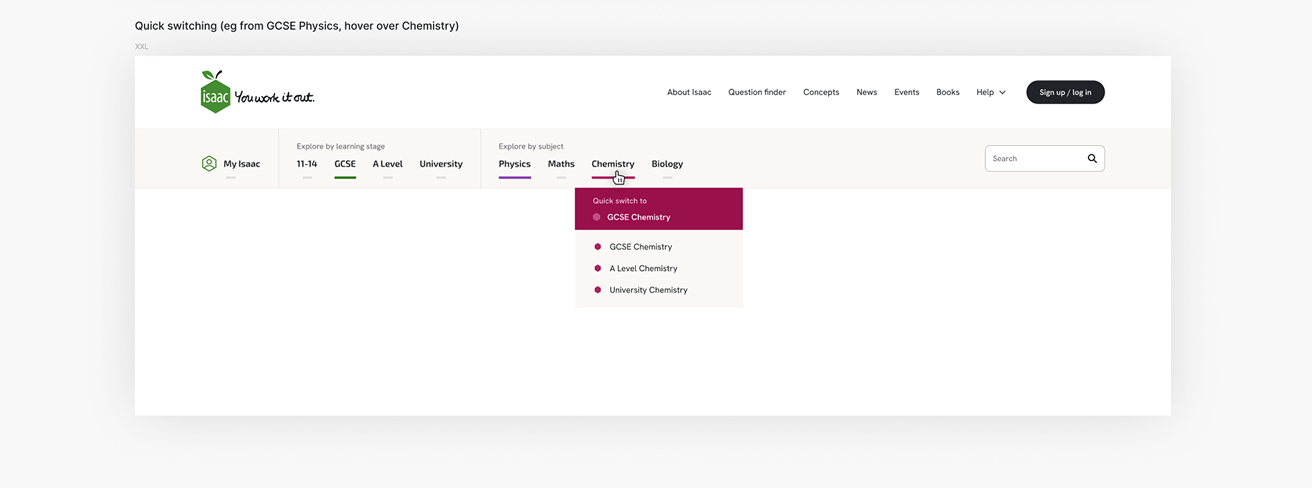
Task: Expand the Help dropdown chevron
Action: click(1002, 92)
